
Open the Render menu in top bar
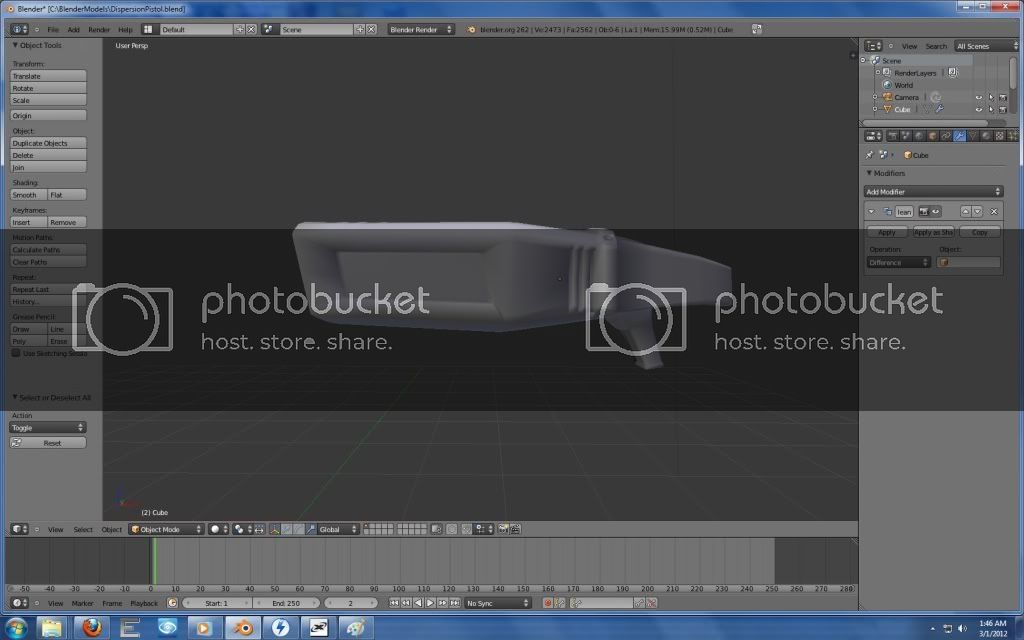[x=99, y=30]
